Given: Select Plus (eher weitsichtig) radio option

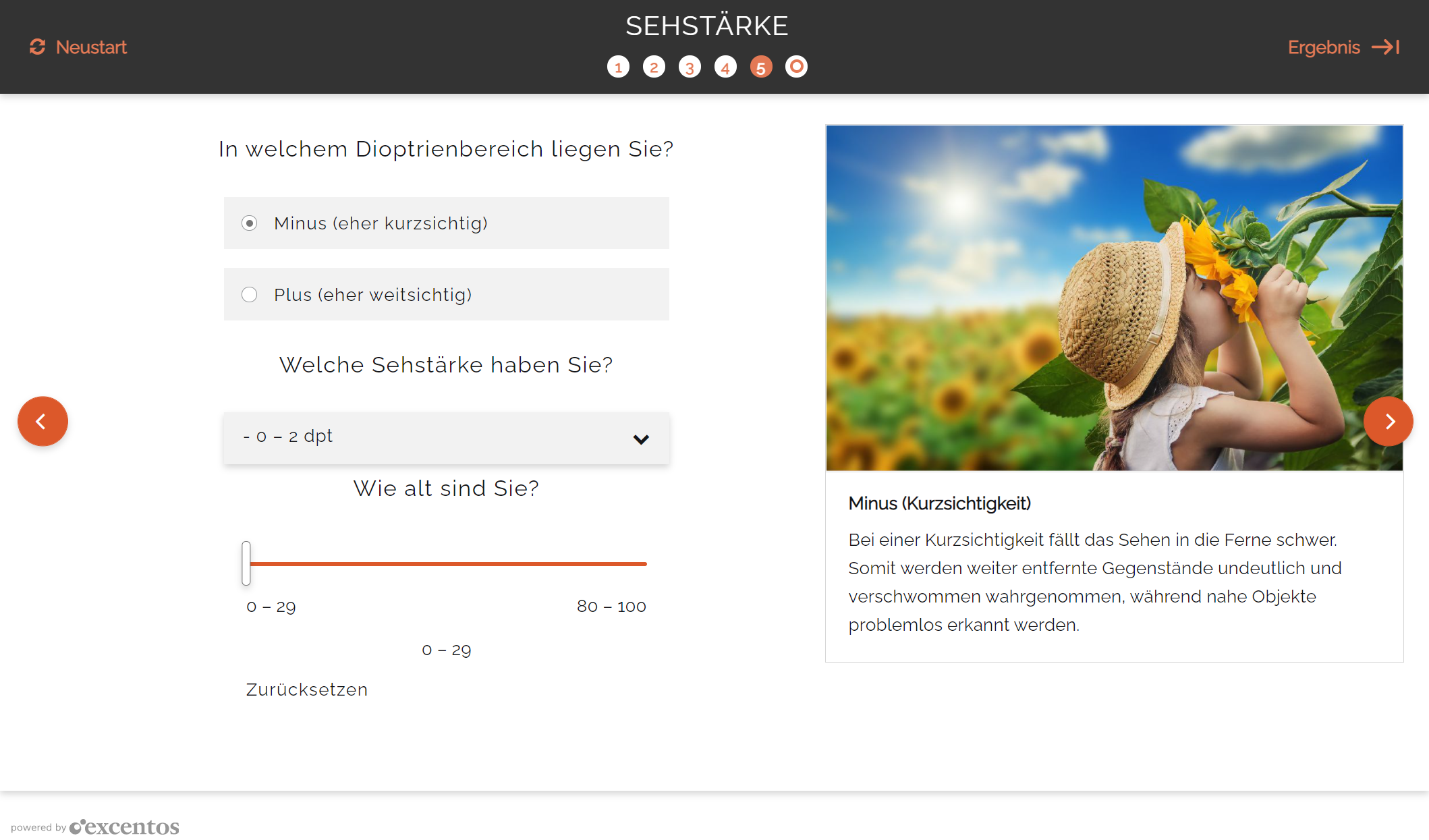Looking at the screenshot, I should pyautogui.click(x=250, y=295).
